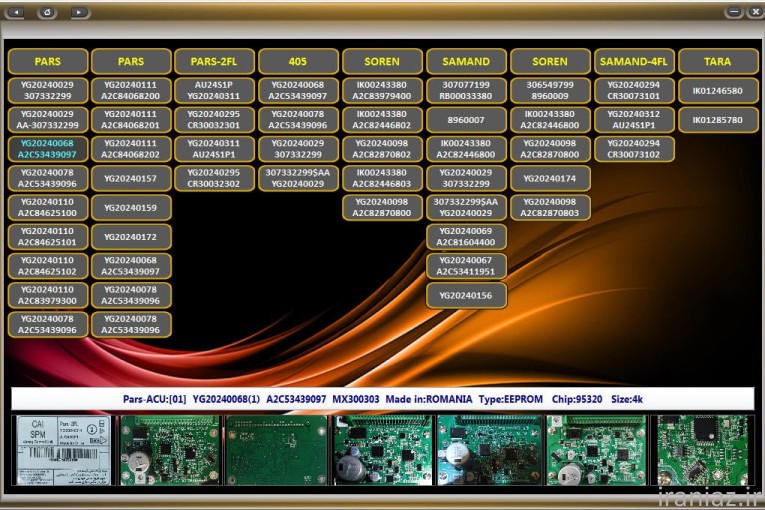Select the TARA category header

(717, 61)
